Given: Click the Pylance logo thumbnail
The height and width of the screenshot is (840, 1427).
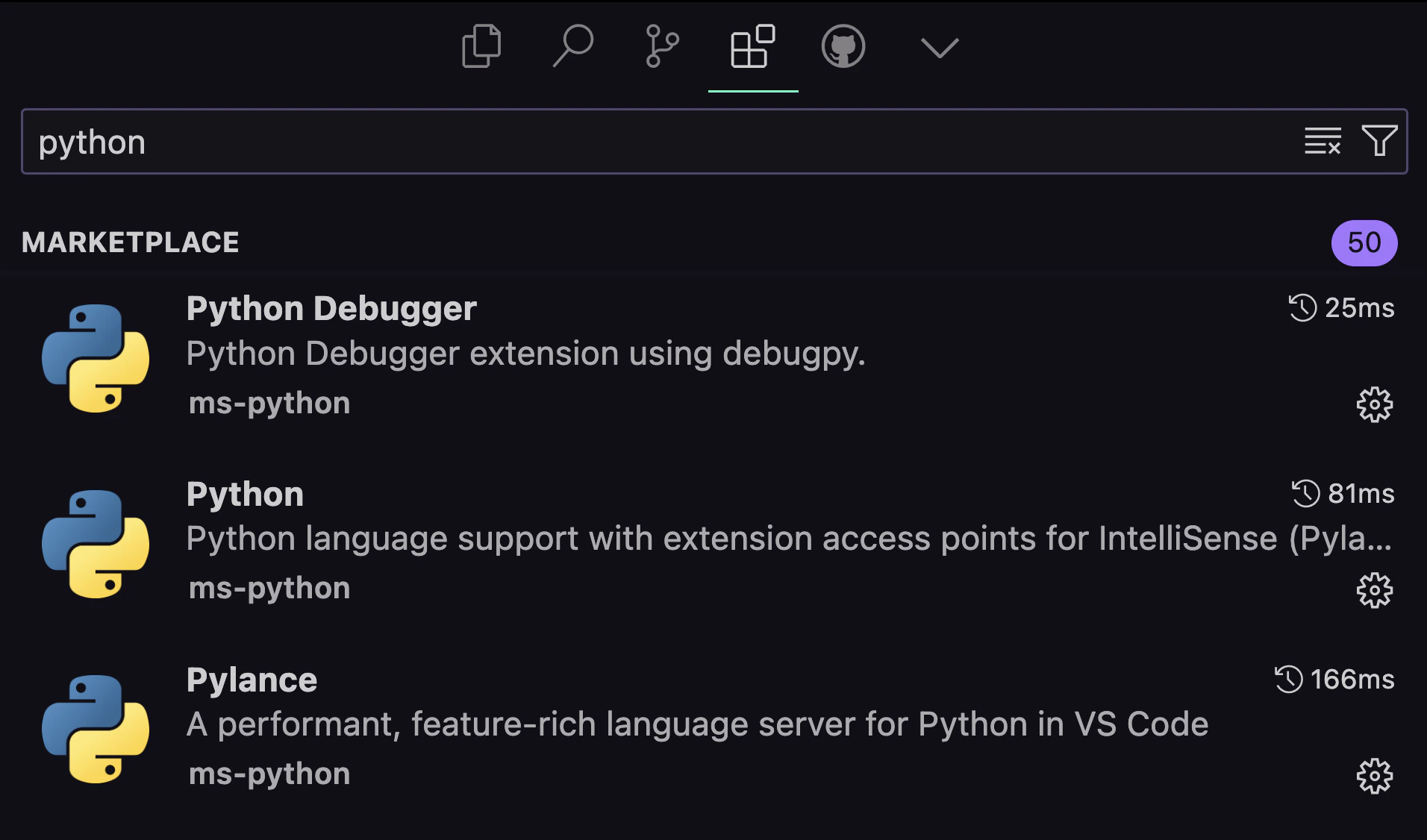Looking at the screenshot, I should coord(96,729).
